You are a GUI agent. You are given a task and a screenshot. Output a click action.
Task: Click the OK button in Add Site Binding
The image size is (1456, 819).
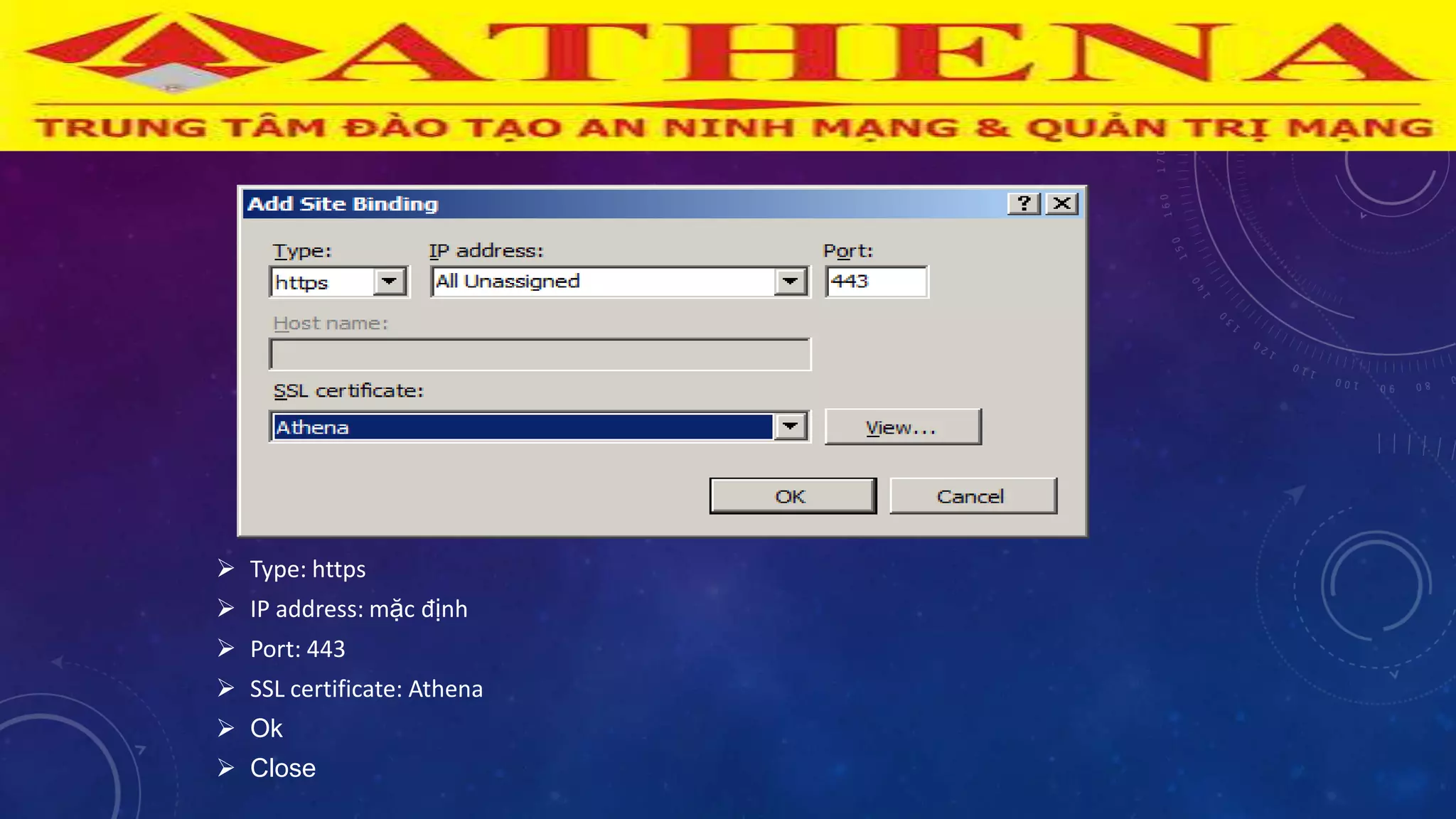(x=793, y=496)
